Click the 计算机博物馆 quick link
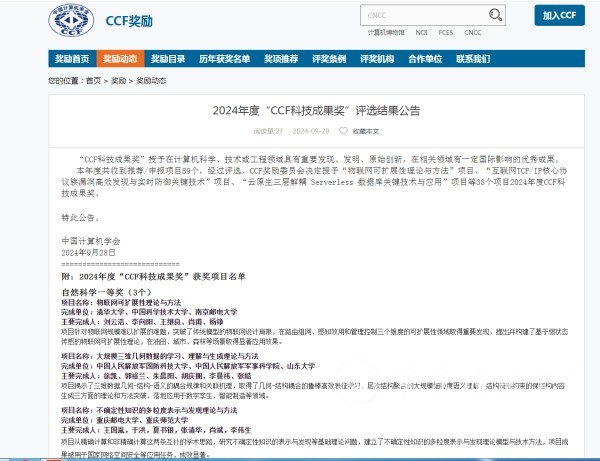 [x=386, y=33]
